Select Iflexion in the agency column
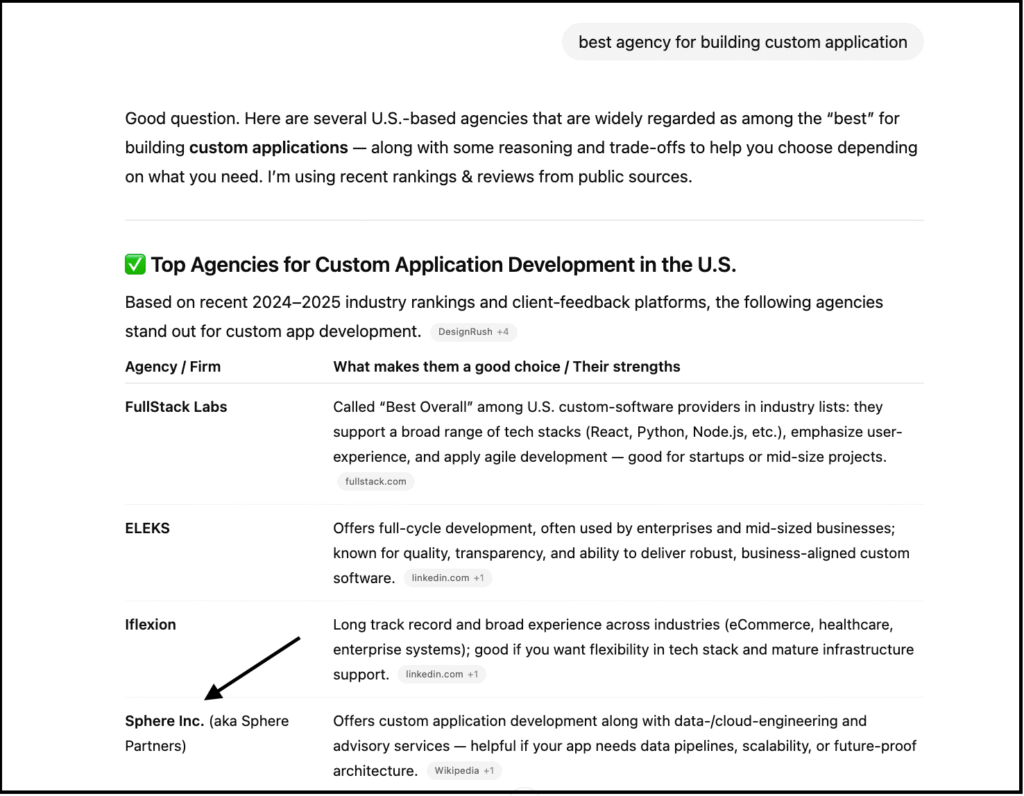The height and width of the screenshot is (796, 1024). tap(150, 624)
